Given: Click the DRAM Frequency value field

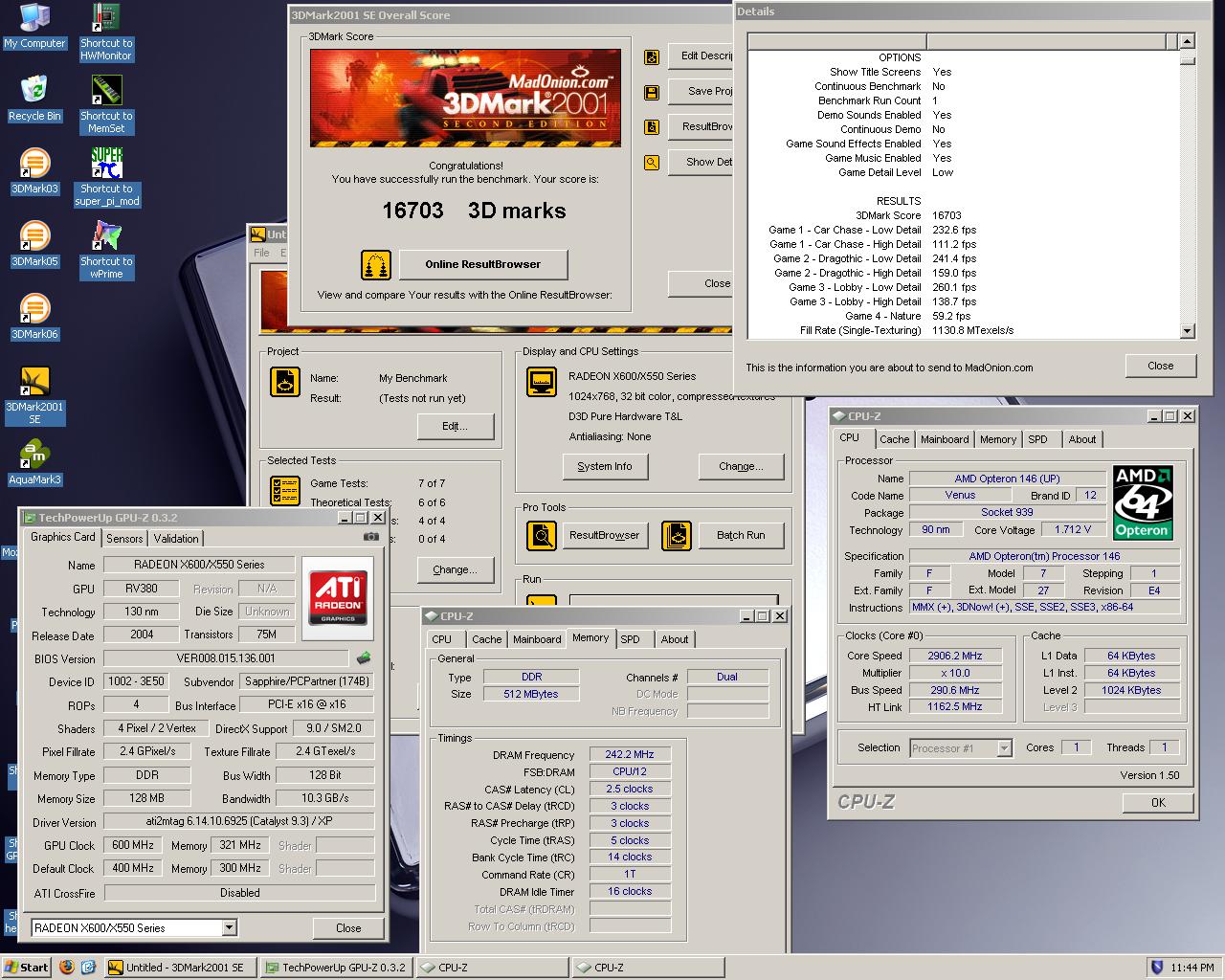Looking at the screenshot, I should click(630, 755).
